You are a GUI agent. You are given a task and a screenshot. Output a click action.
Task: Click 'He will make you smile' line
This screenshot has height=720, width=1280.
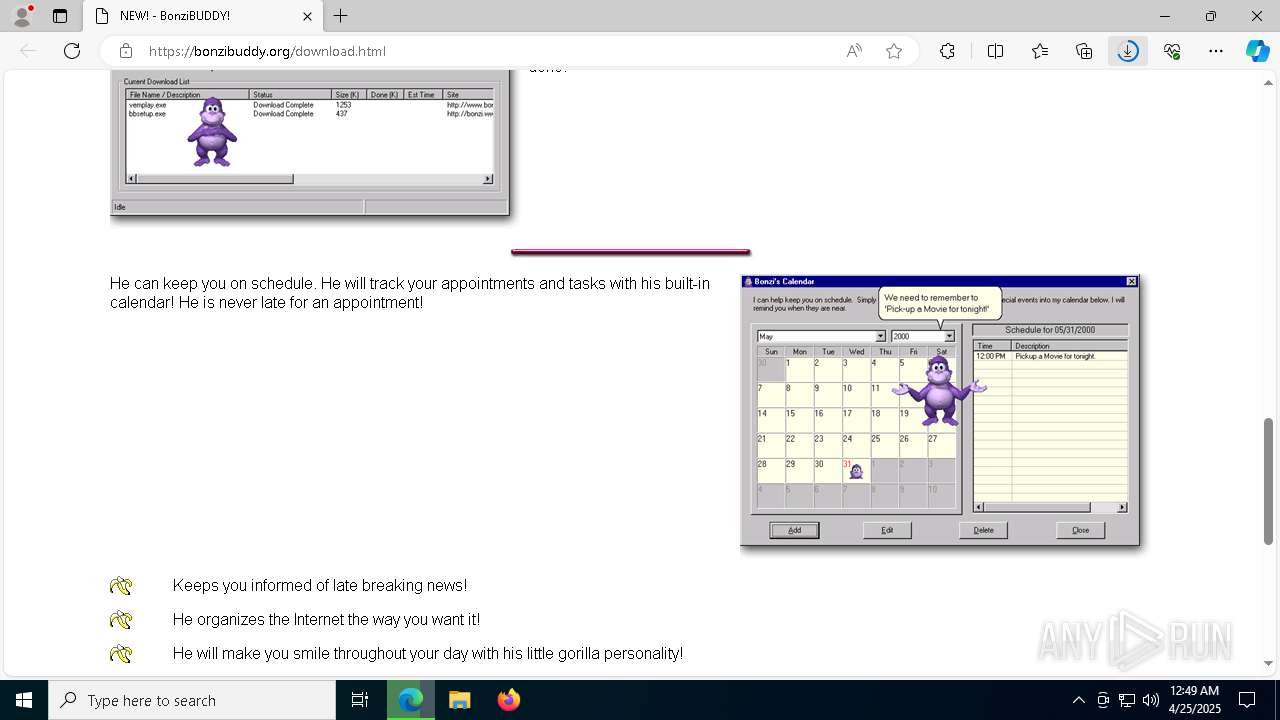[428, 654]
